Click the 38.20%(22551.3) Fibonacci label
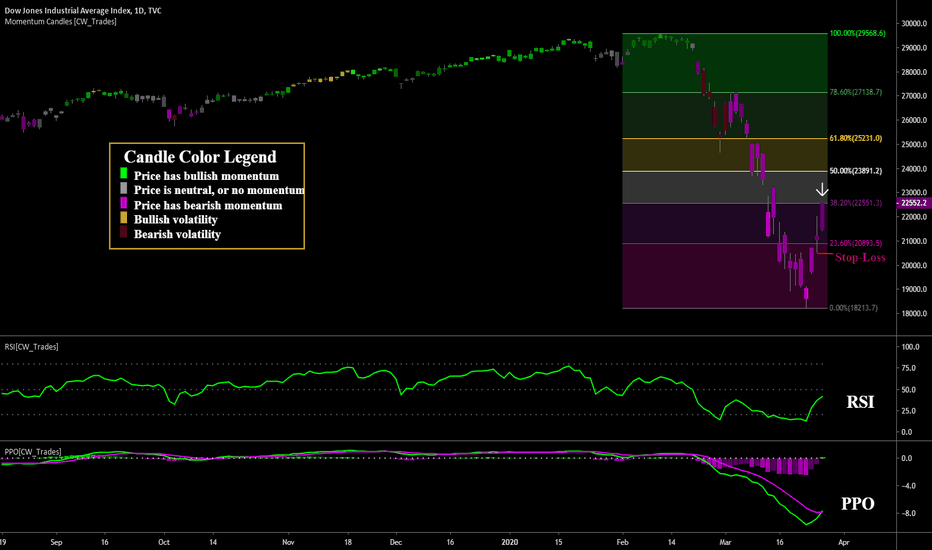The width and height of the screenshot is (932, 550). [856, 203]
